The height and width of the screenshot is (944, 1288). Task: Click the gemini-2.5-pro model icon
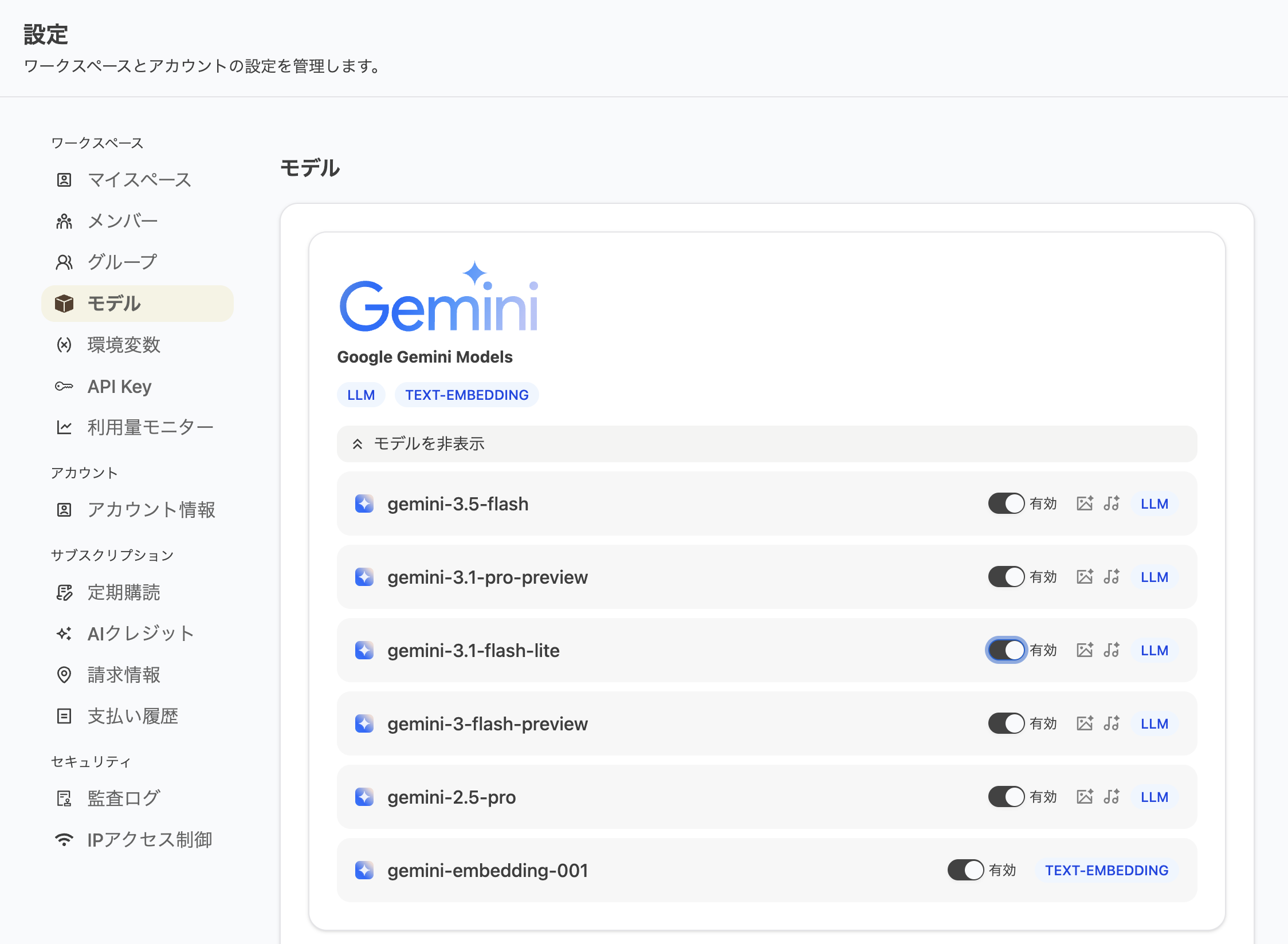coord(364,797)
